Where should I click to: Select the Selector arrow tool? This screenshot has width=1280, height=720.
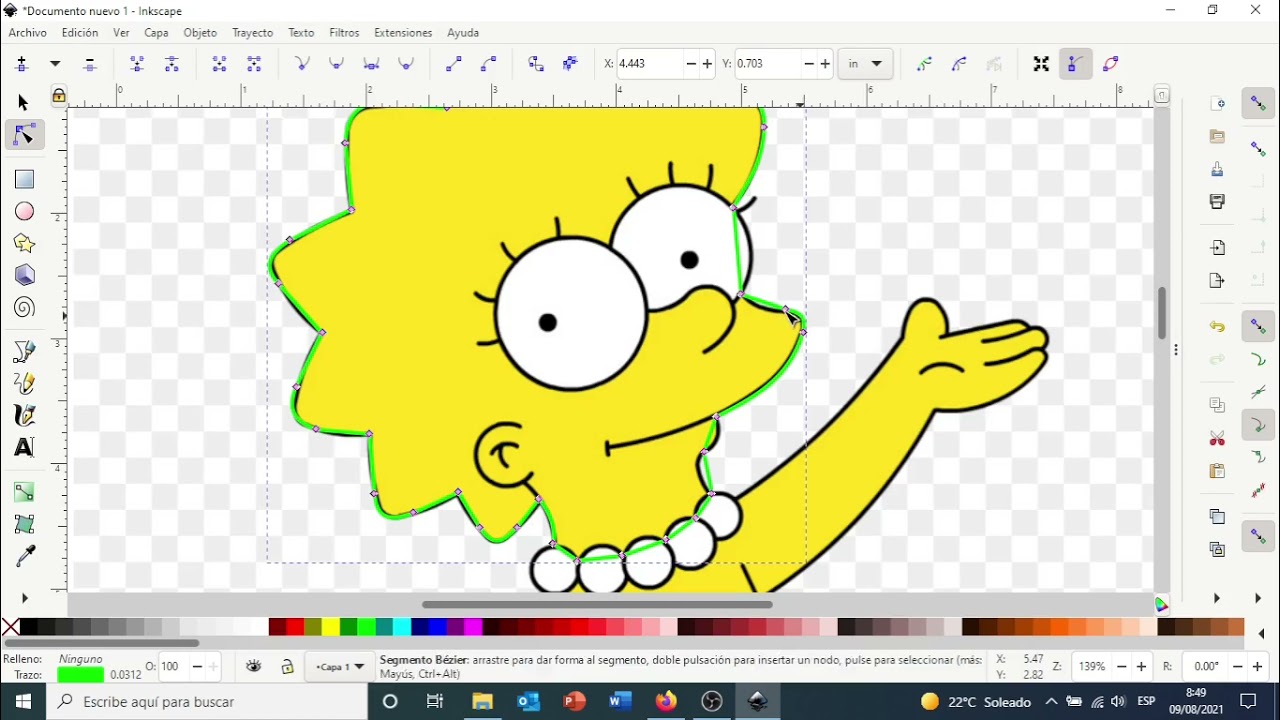pos(24,102)
